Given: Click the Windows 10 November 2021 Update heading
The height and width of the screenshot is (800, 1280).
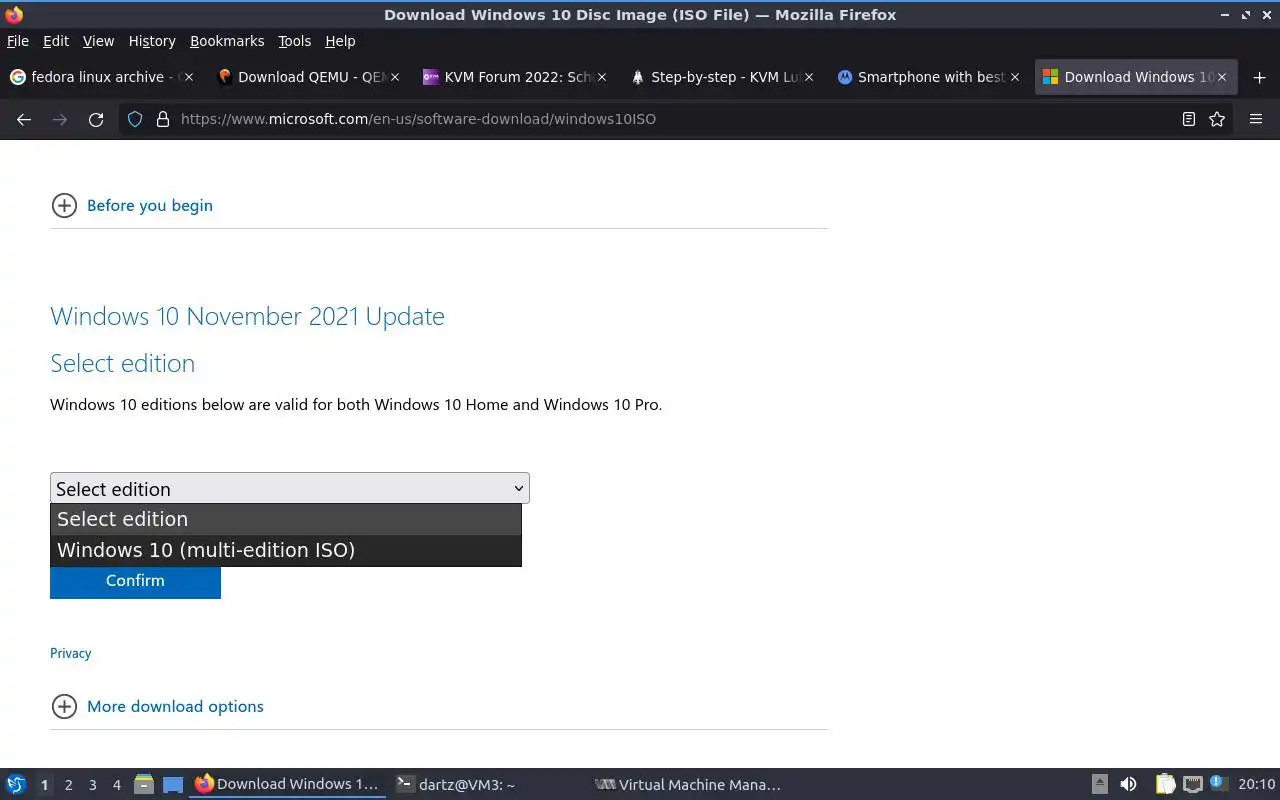Looking at the screenshot, I should [247, 316].
